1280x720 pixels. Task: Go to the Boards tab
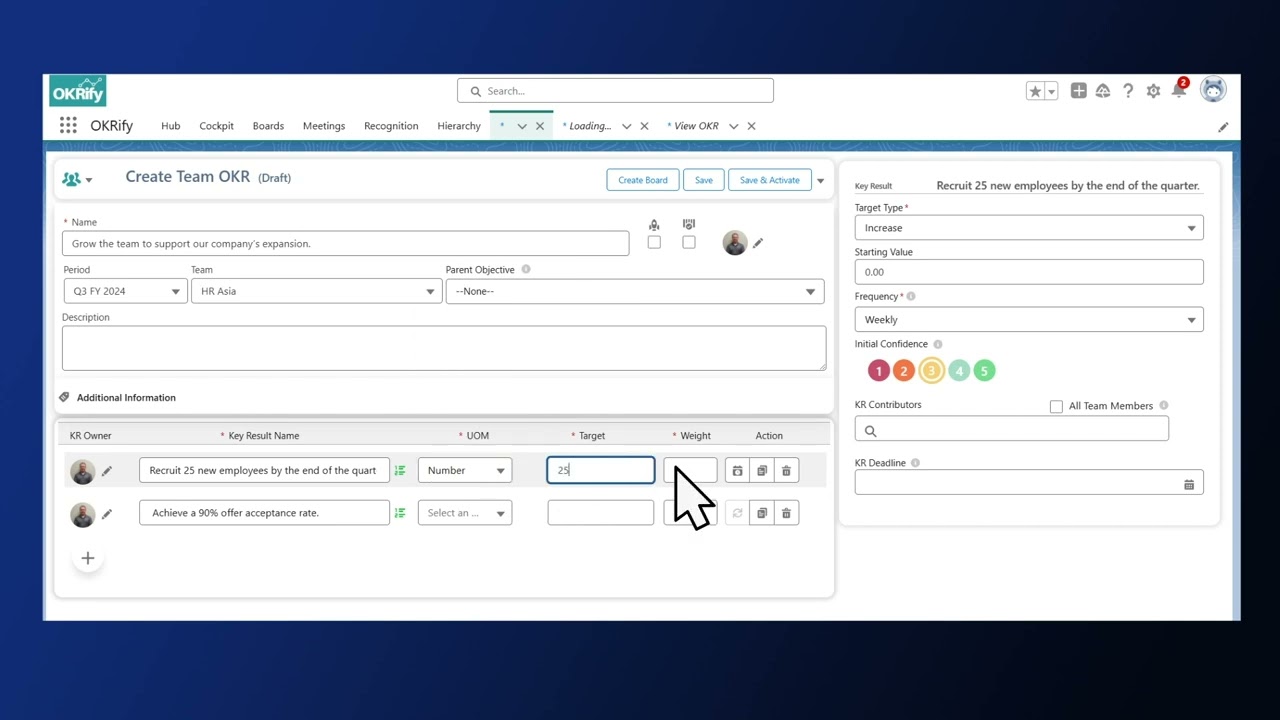[268, 126]
